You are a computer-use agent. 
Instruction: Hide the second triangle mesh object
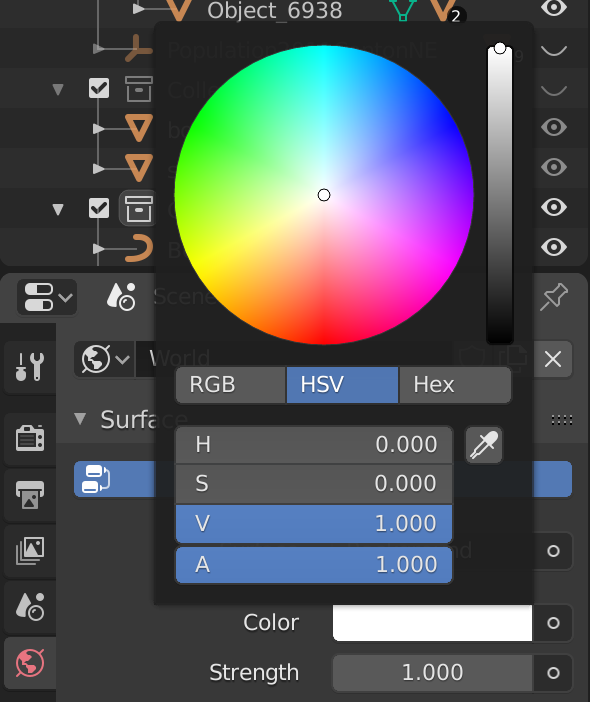[554, 167]
